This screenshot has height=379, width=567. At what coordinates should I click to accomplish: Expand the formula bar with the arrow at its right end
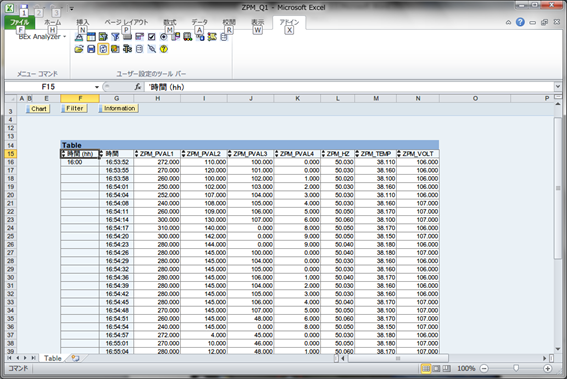point(558,87)
